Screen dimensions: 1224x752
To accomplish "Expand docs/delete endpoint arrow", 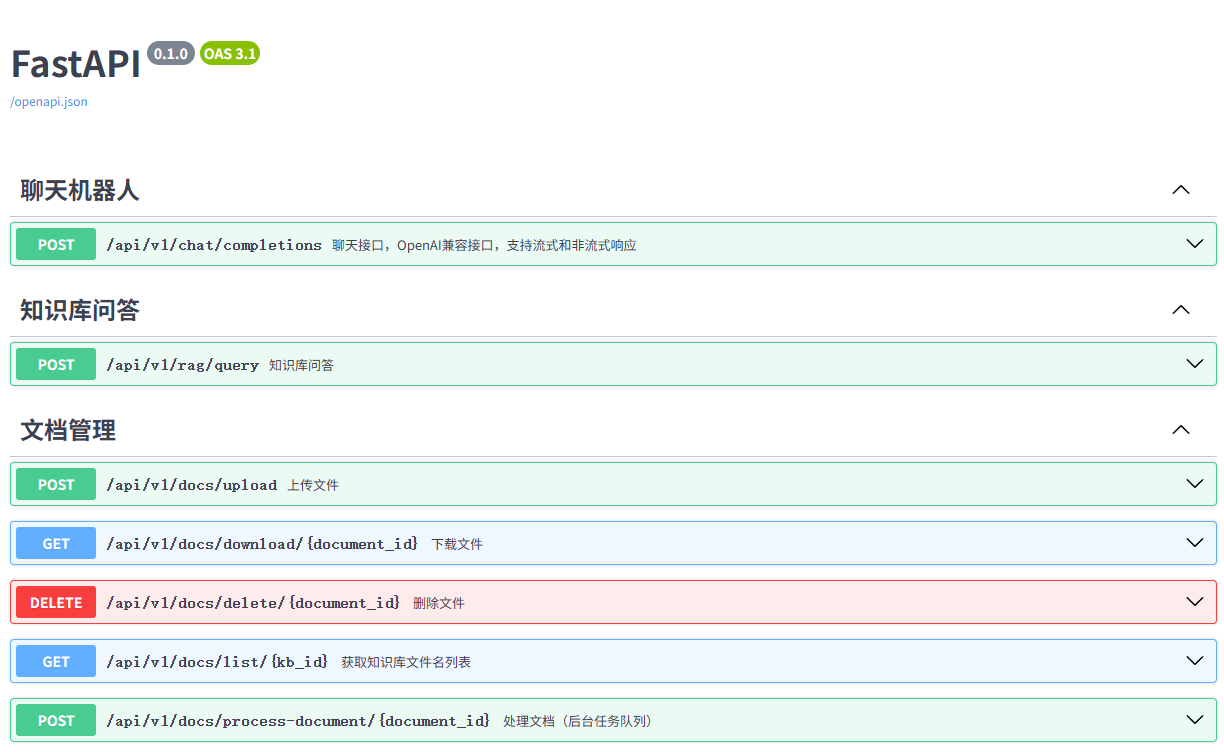I will pos(1194,602).
